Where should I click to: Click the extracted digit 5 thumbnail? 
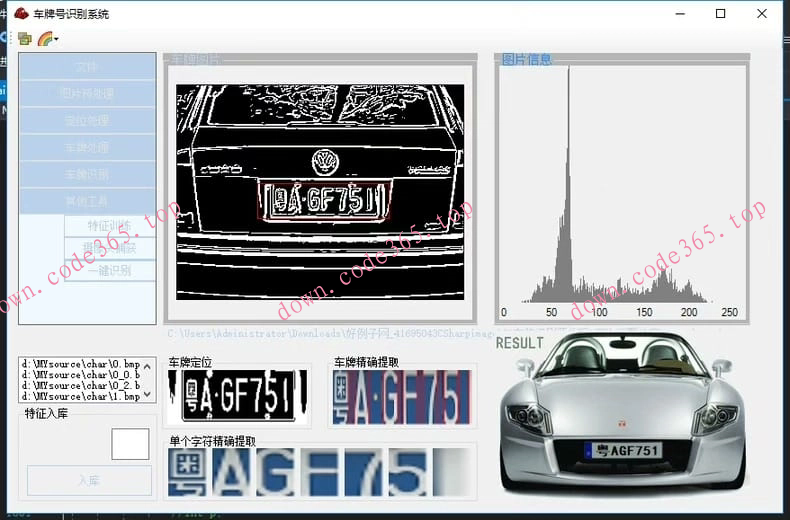click(x=408, y=473)
